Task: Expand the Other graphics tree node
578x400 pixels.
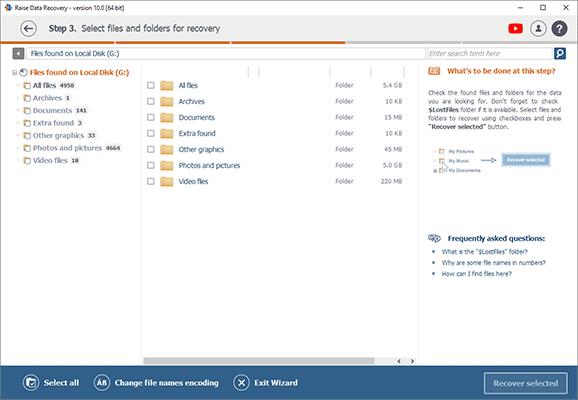Action: (18, 135)
